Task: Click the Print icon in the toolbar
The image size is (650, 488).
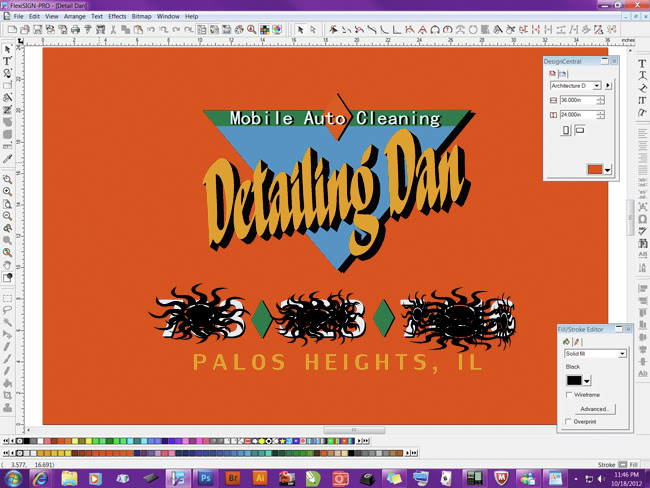Action: pyautogui.click(x=75, y=29)
